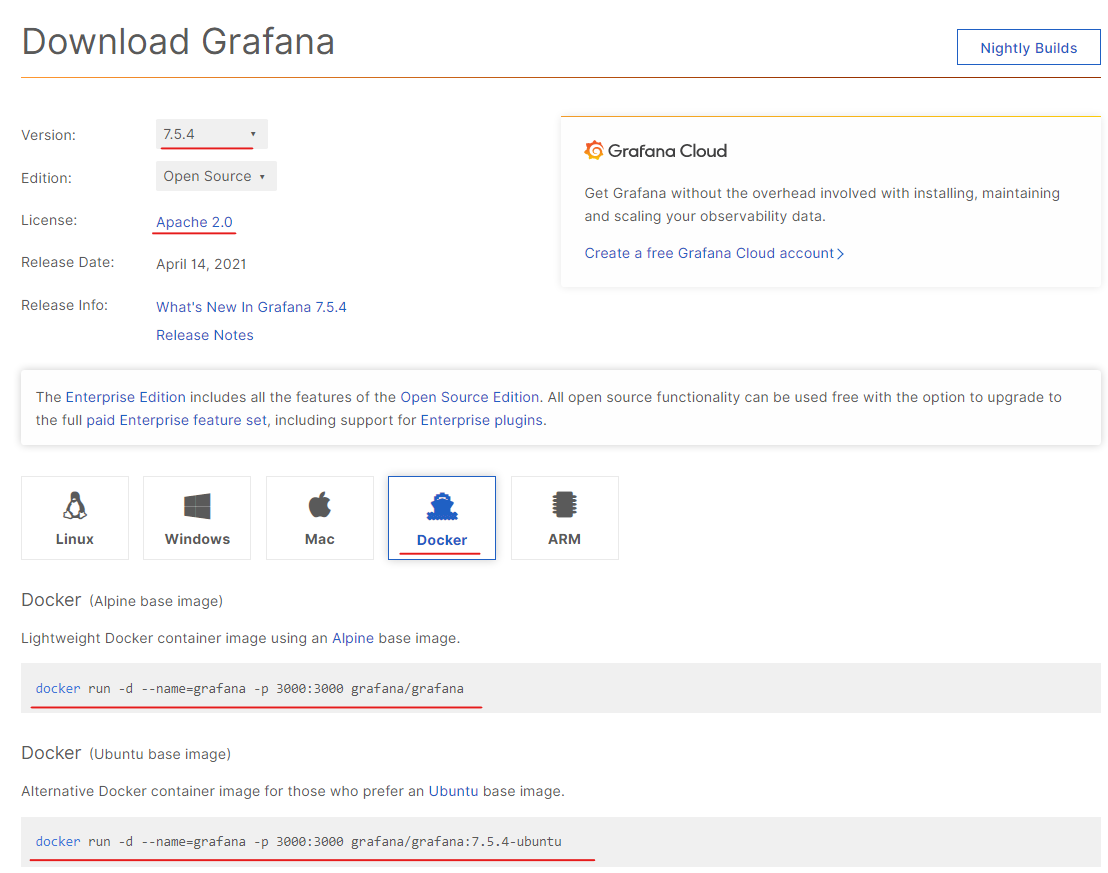Image resolution: width=1108 pixels, height=873 pixels.
Task: Open the Version 7.5.4 dropdown
Action: 211,134
